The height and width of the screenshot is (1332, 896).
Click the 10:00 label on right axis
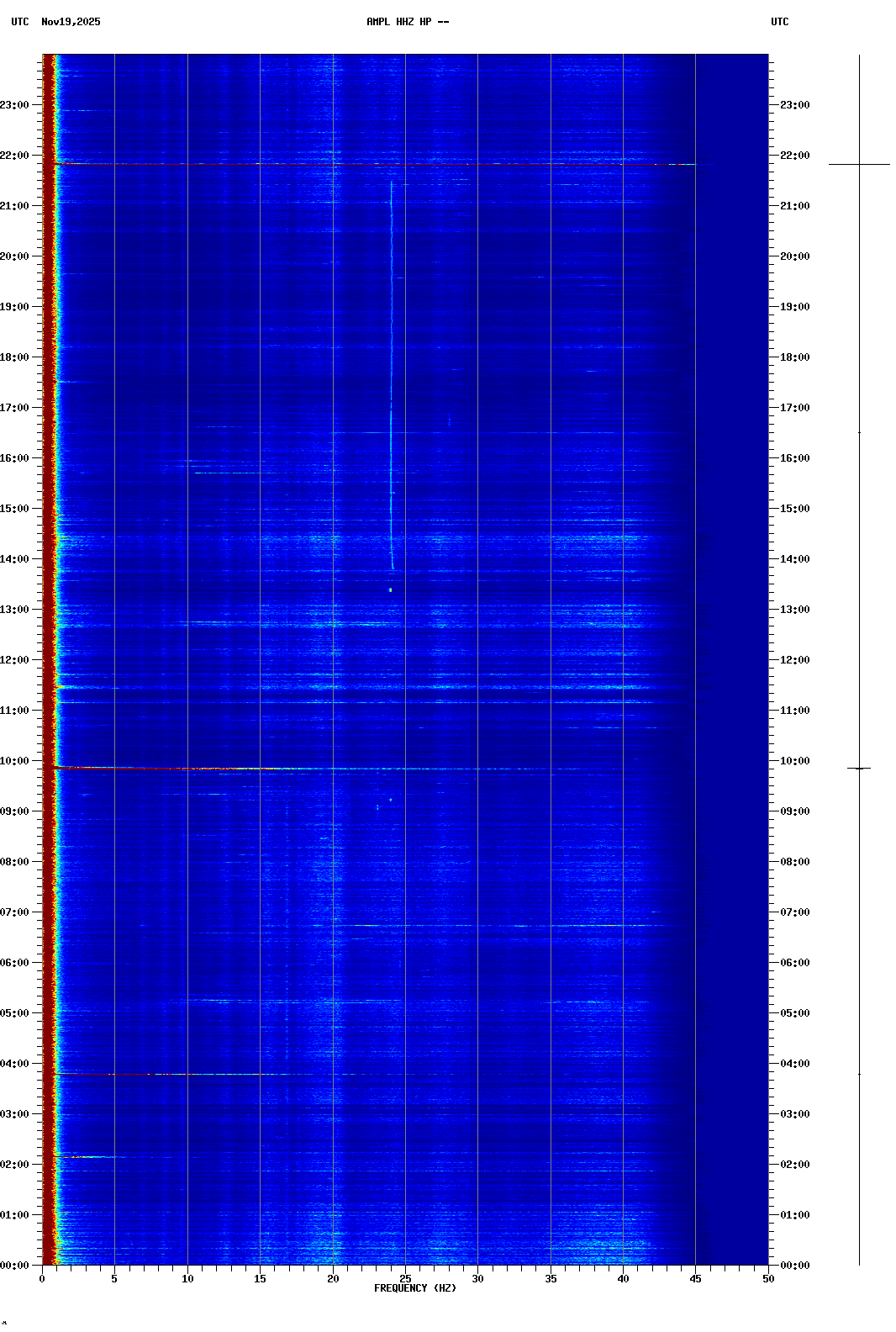pyautogui.click(x=794, y=761)
